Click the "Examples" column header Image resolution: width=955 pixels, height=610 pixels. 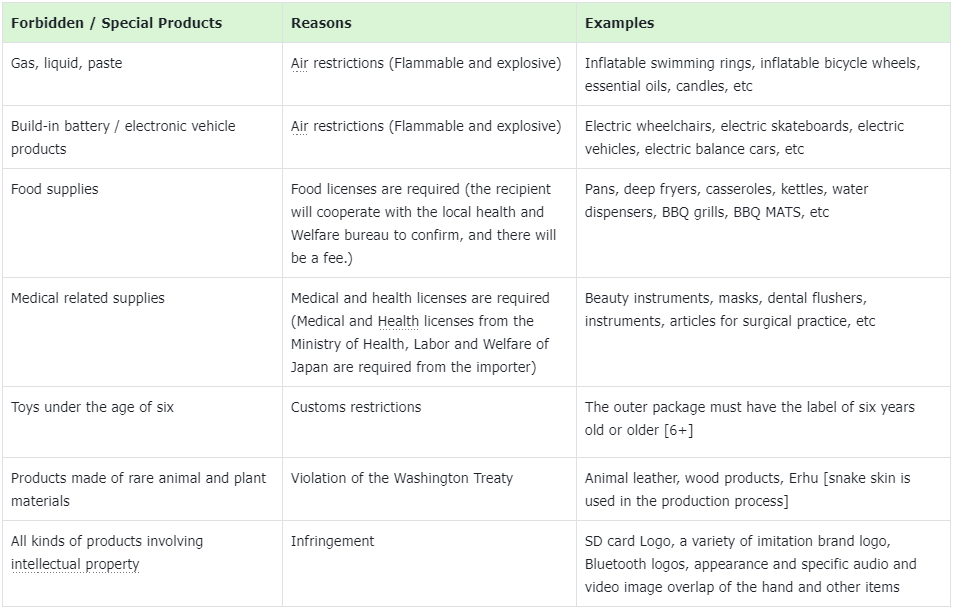coord(619,23)
